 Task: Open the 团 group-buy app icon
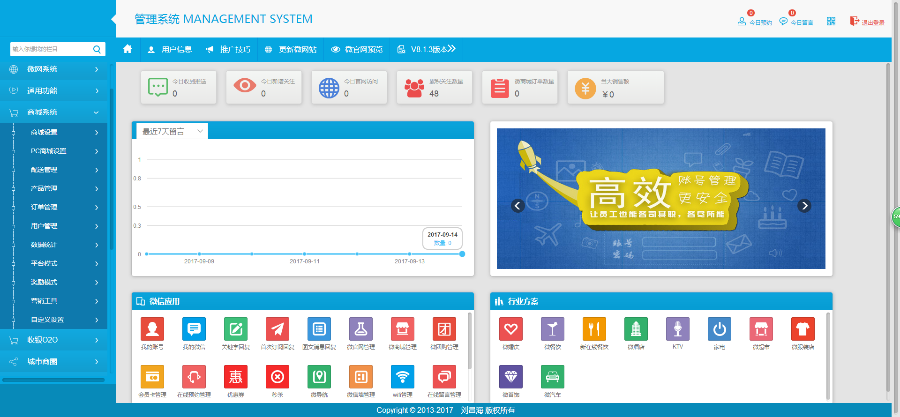[x=444, y=329]
